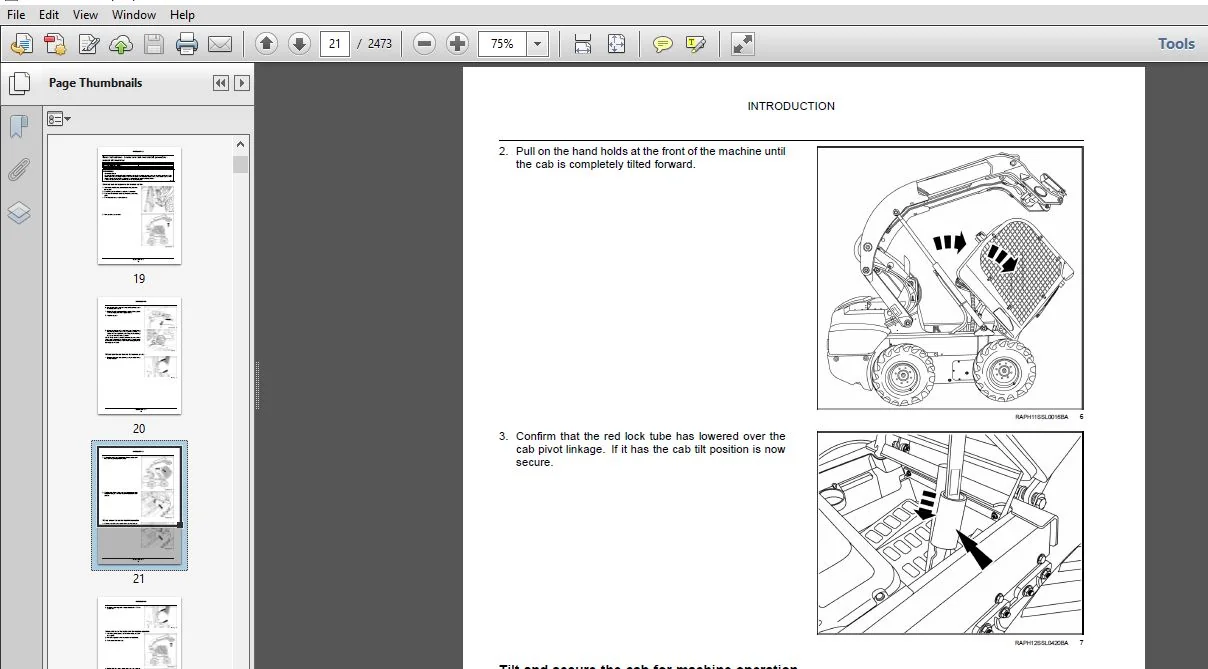Click the Edit/sign document icon

(89, 44)
